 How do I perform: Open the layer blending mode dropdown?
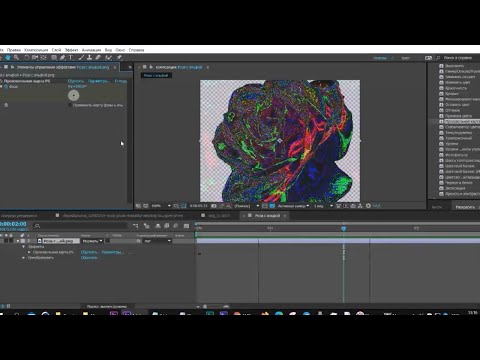(x=93, y=241)
